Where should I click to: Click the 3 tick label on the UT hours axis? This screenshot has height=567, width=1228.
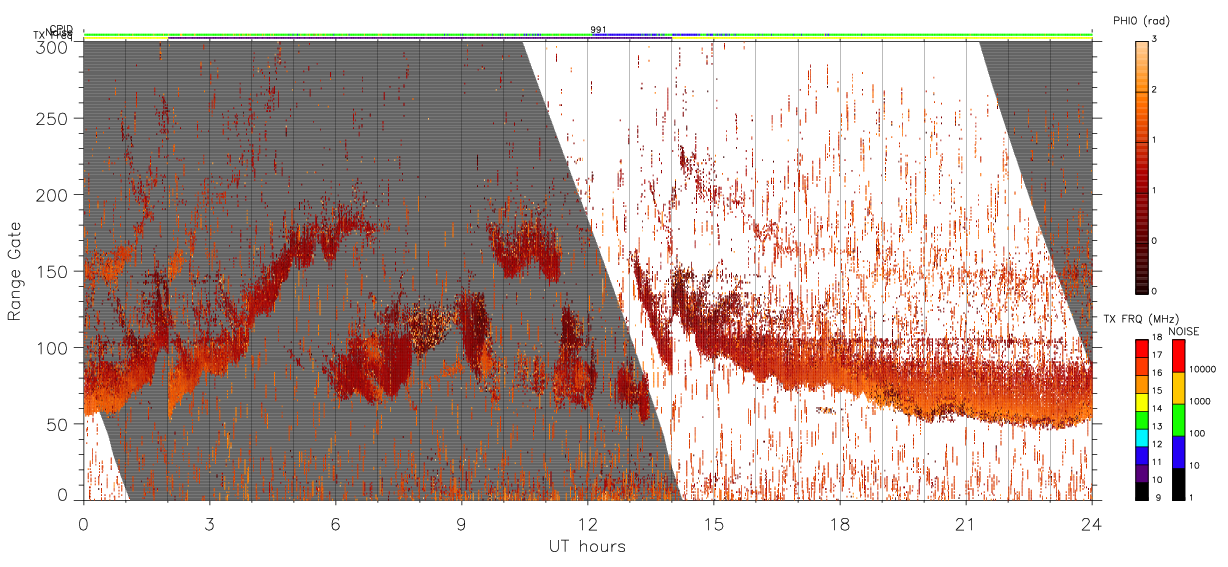209,523
